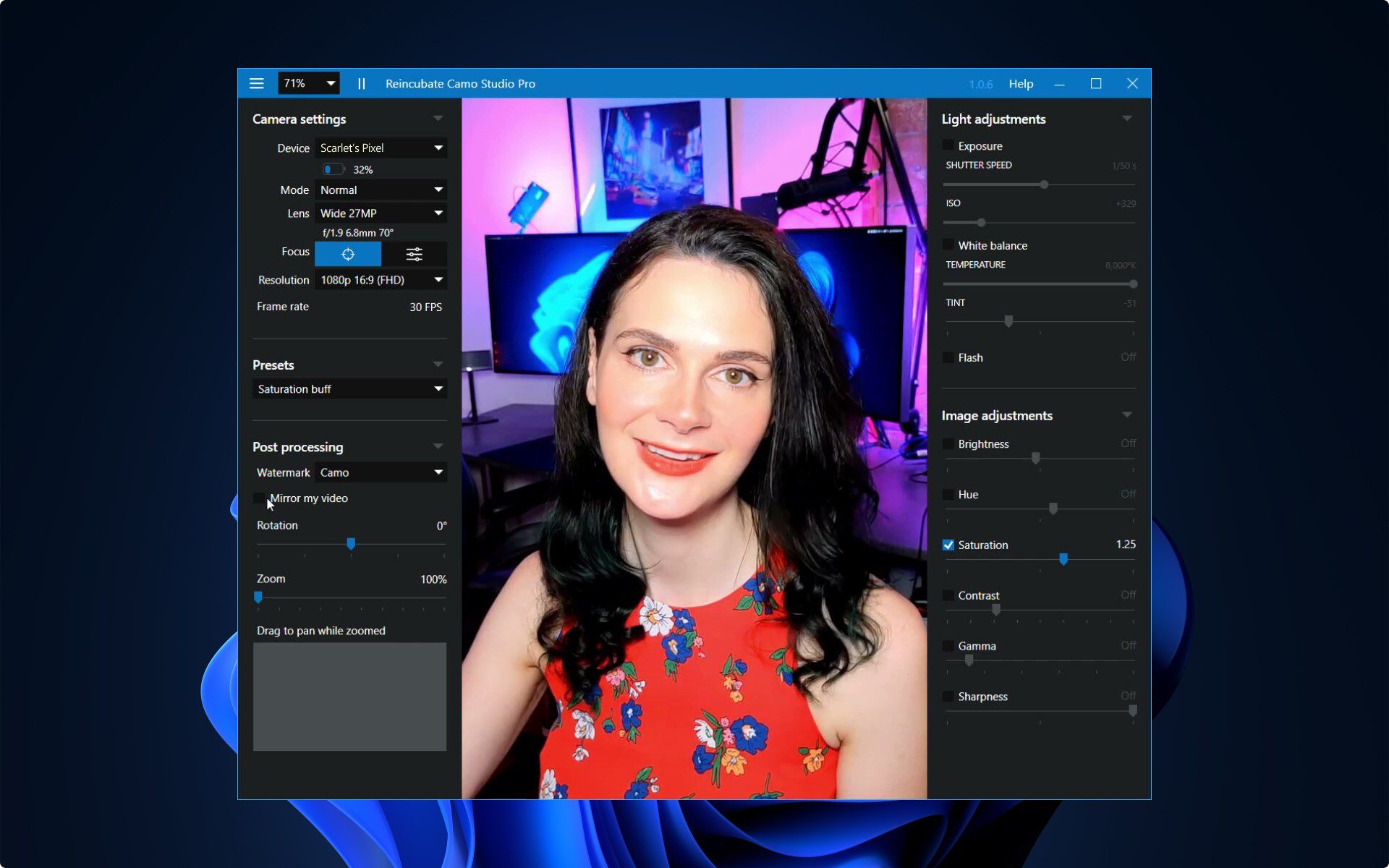Image resolution: width=1389 pixels, height=868 pixels.
Task: Expand the Saturation buff preset dropdown
Action: tap(349, 389)
